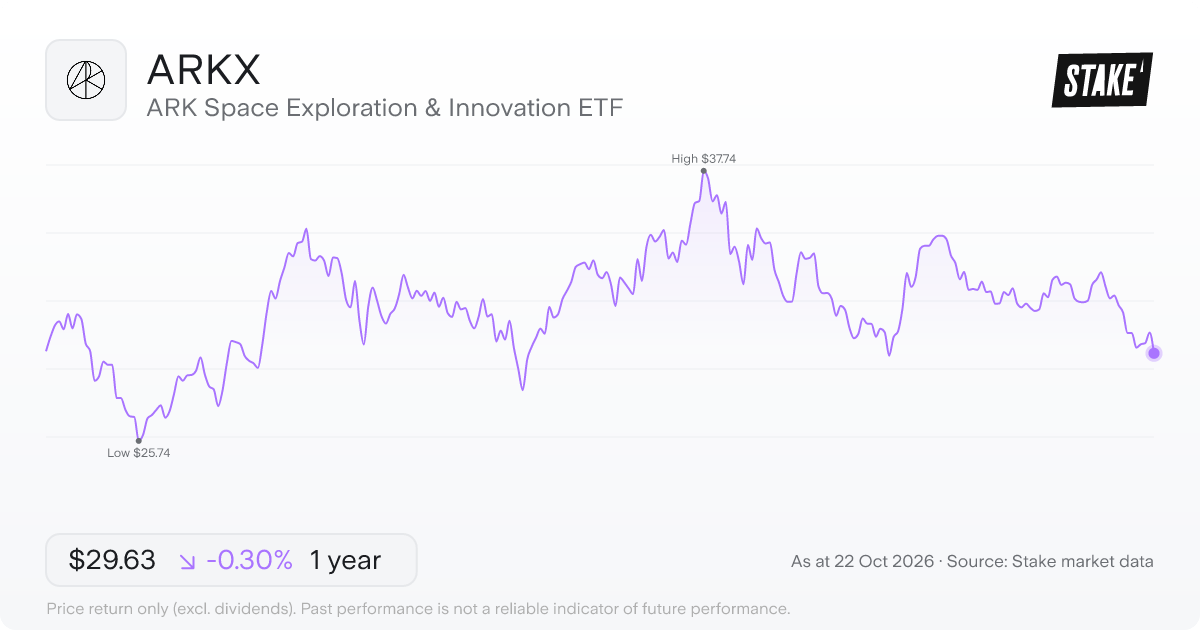Click the ARK Space Exploration & Innovation ETF subtitle

(x=385, y=108)
